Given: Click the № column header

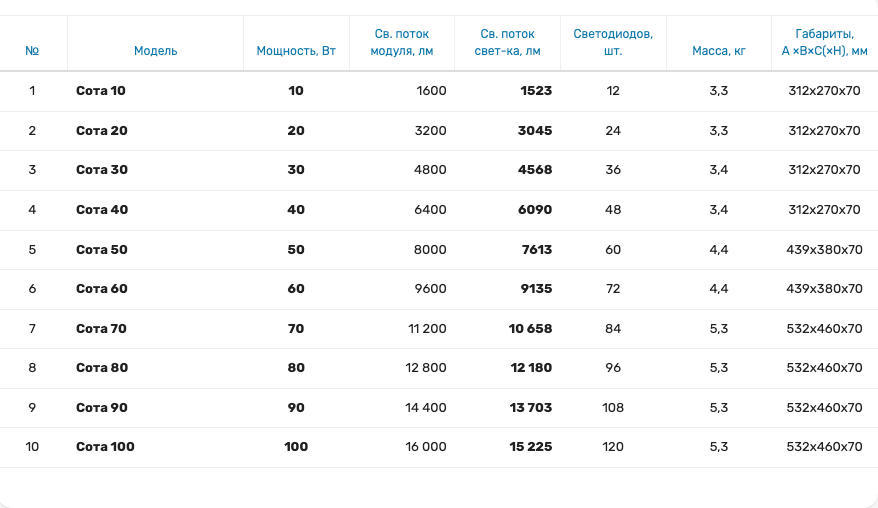Looking at the screenshot, I should [32, 51].
